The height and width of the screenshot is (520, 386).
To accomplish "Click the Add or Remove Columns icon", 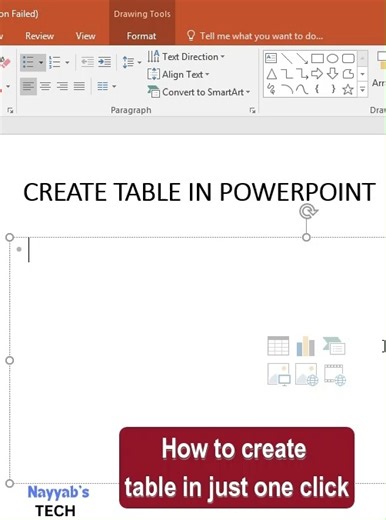I will 103,87.
